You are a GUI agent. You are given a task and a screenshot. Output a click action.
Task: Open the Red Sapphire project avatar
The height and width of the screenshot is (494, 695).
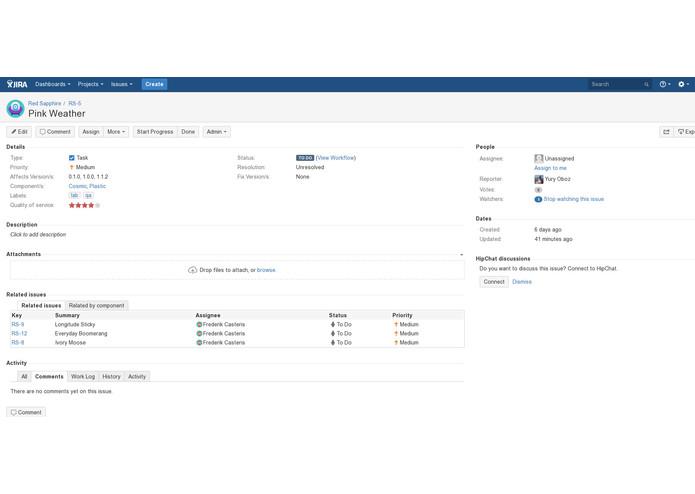(15, 109)
